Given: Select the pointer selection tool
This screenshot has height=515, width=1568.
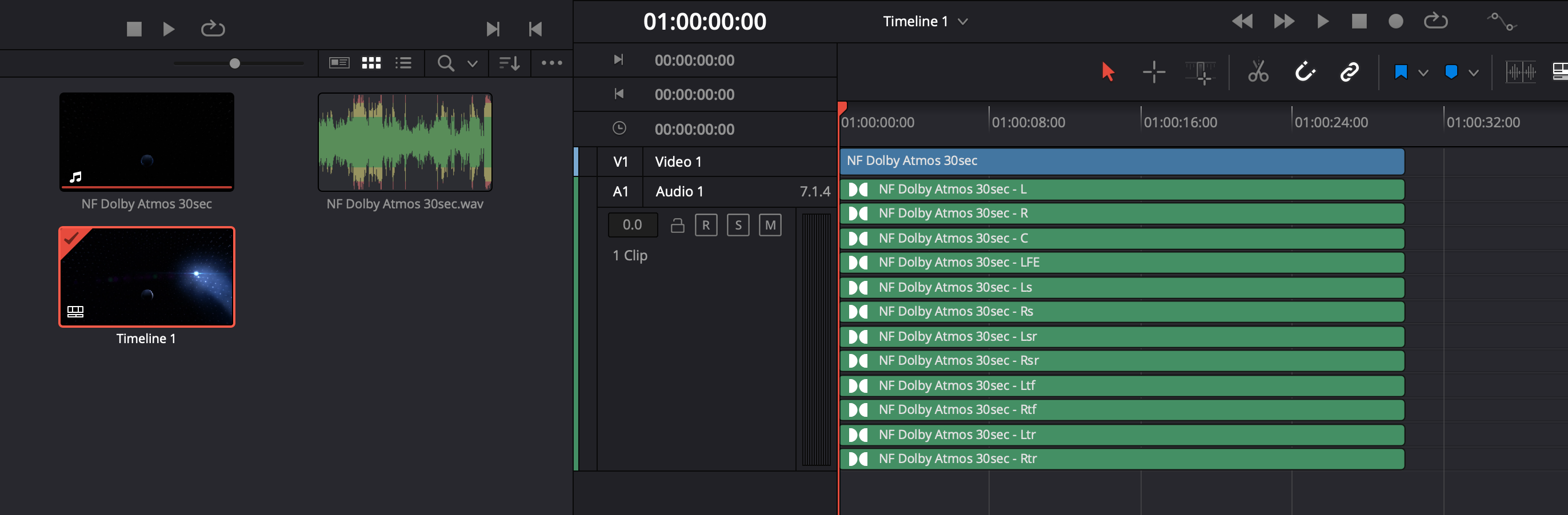Looking at the screenshot, I should click(1108, 72).
